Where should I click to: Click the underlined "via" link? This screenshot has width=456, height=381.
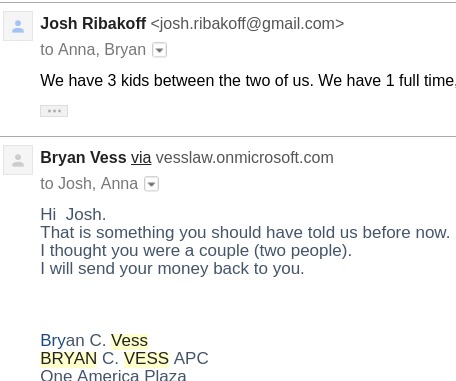tap(141, 158)
